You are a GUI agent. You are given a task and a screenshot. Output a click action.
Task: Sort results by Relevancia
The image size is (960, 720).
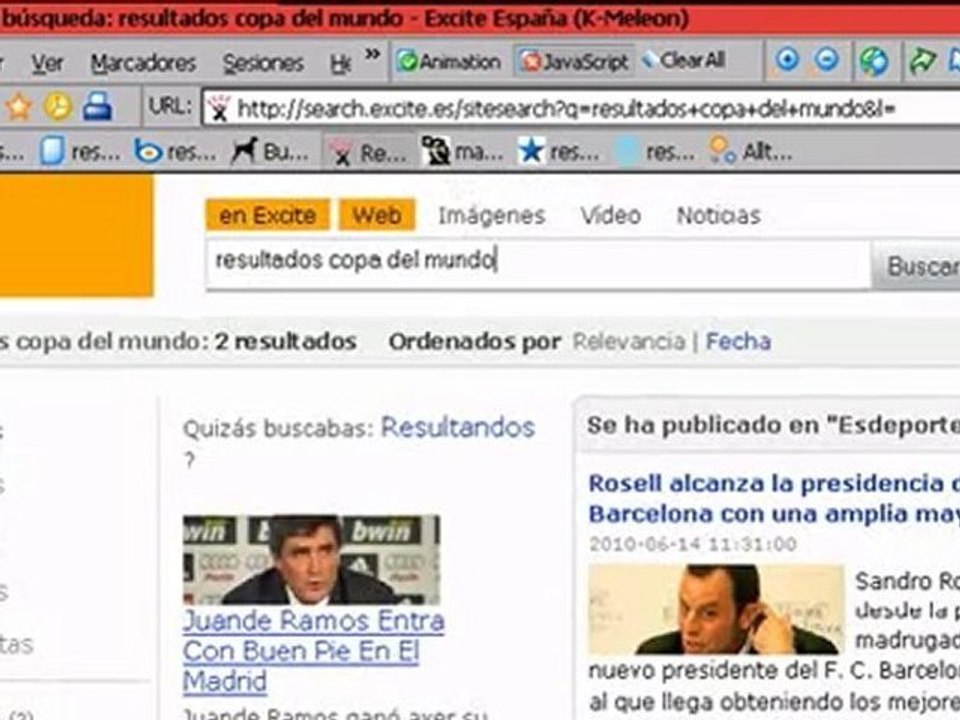[x=629, y=342]
